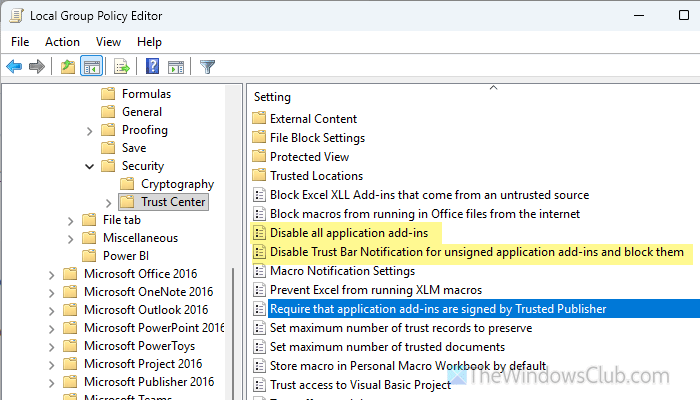Select Disable all application add-ins policy
The height and width of the screenshot is (400, 700).
pyautogui.click(x=349, y=233)
